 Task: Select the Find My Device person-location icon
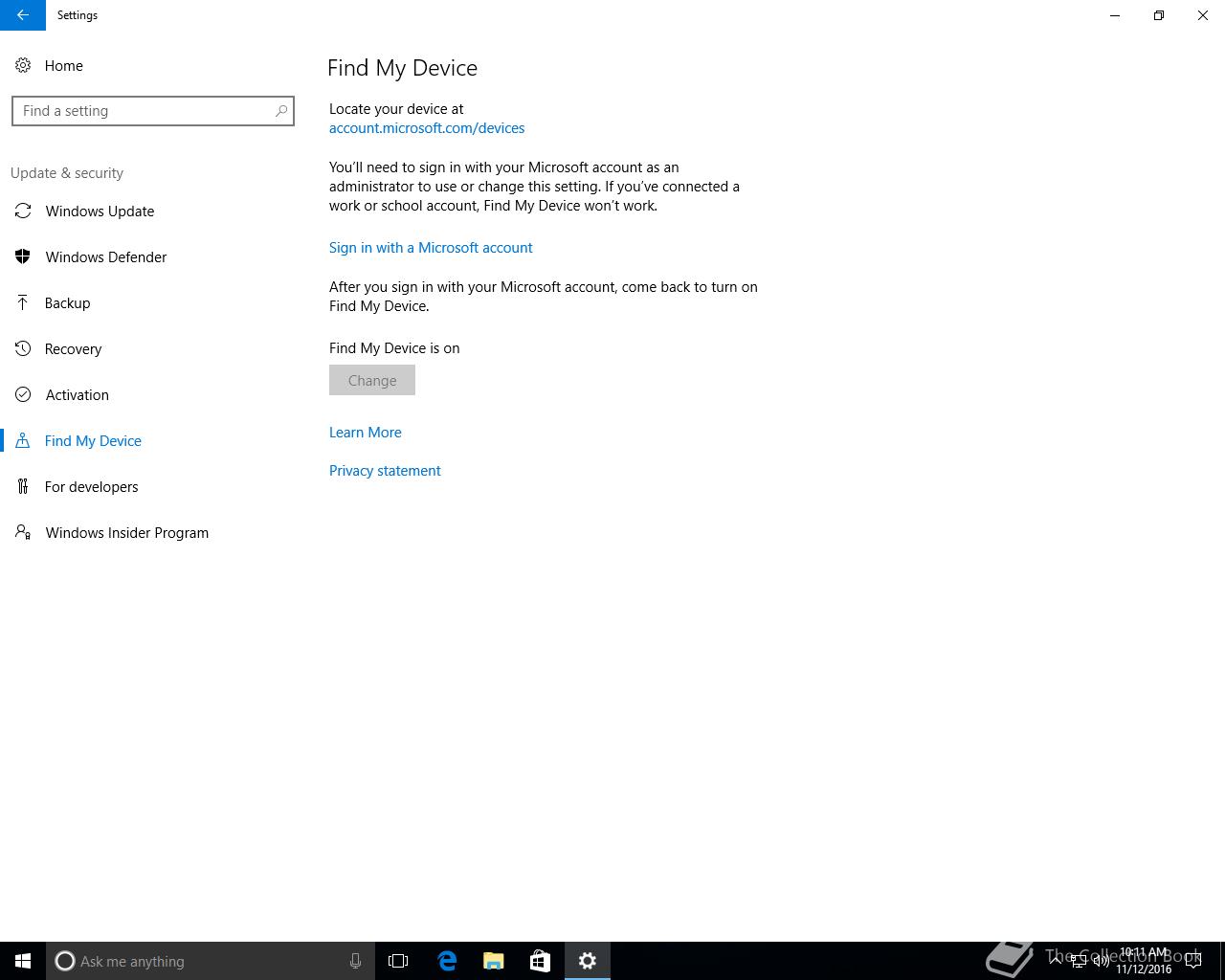pyautogui.click(x=23, y=441)
